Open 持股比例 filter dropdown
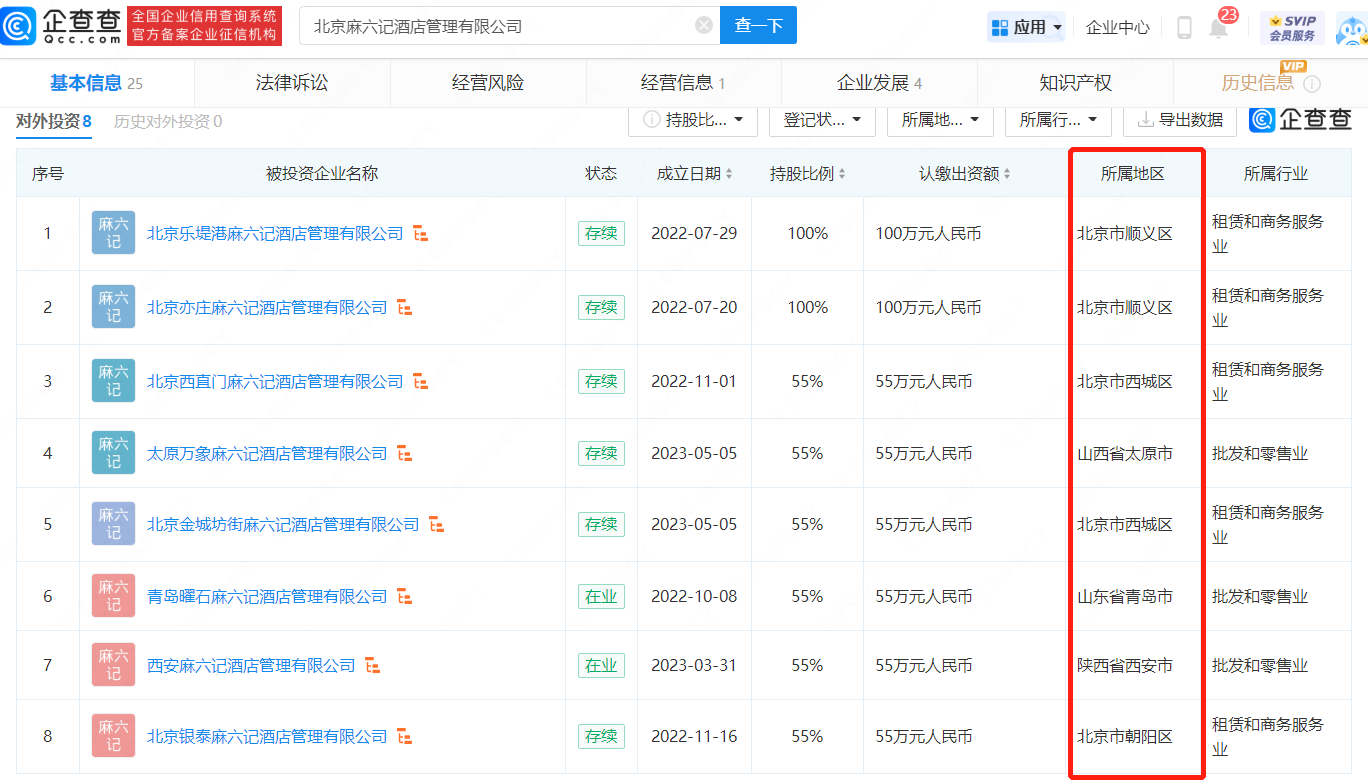 (693, 120)
